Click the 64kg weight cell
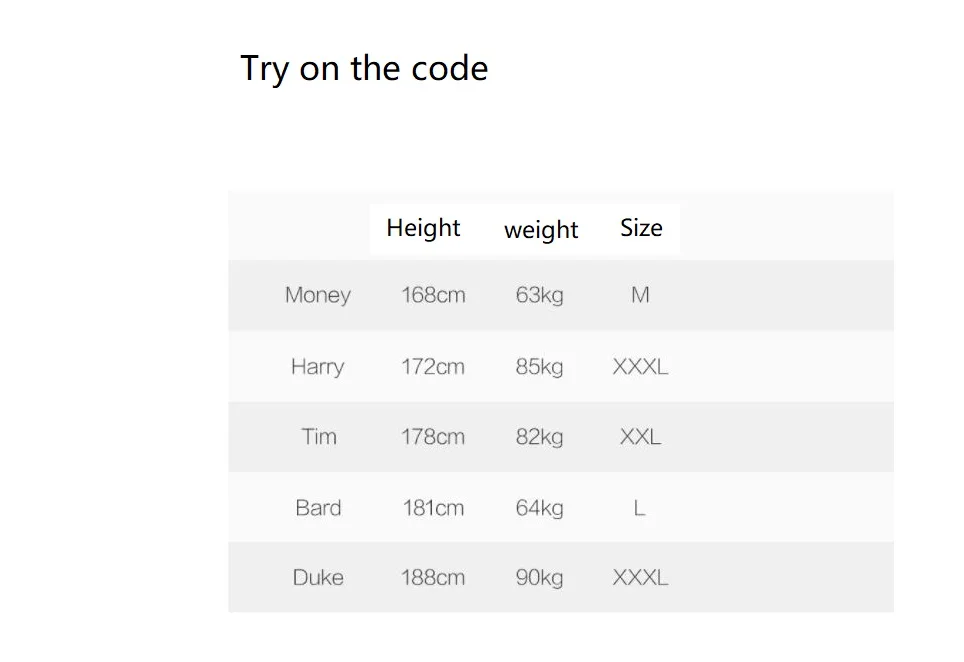Image resolution: width=964 pixels, height=662 pixels. 539,509
